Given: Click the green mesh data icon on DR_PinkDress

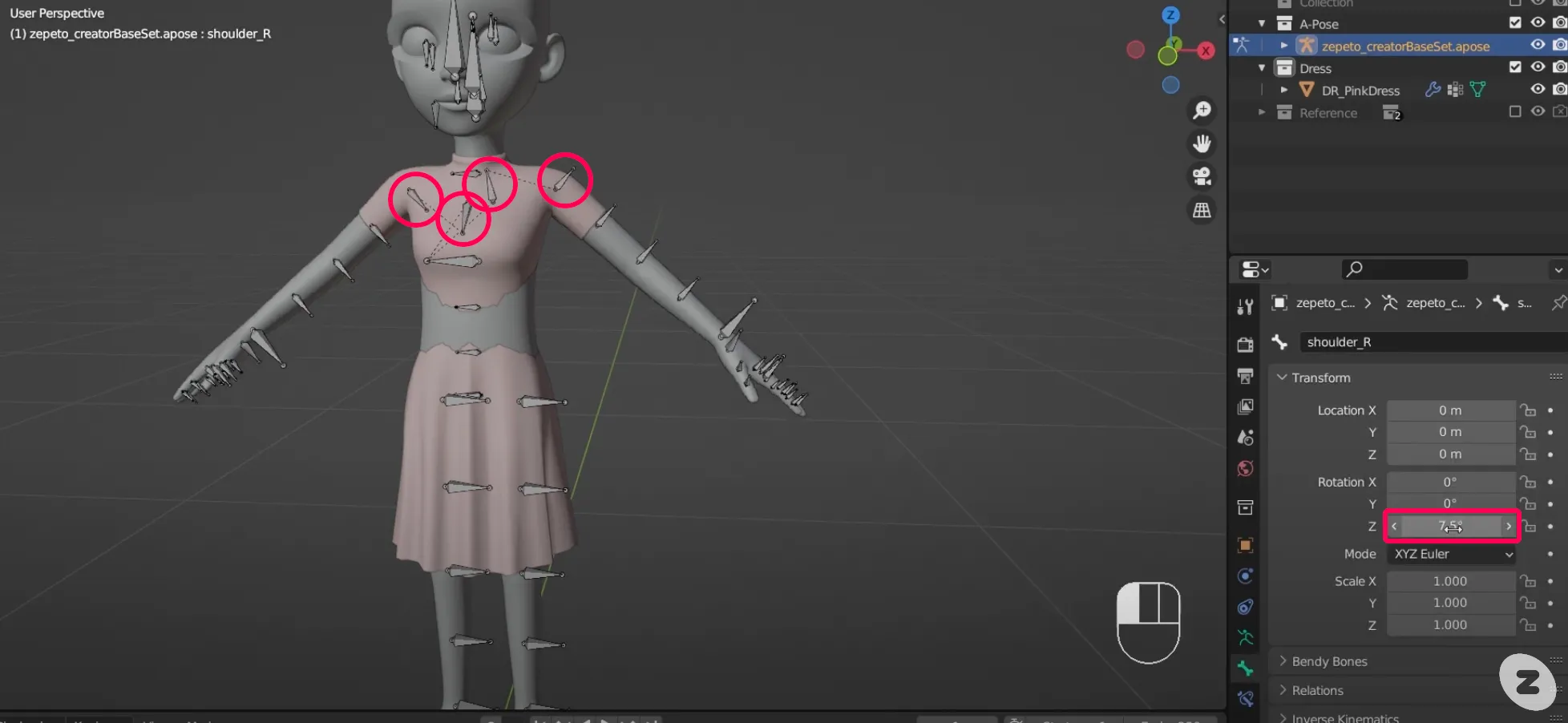Looking at the screenshot, I should 1477,90.
